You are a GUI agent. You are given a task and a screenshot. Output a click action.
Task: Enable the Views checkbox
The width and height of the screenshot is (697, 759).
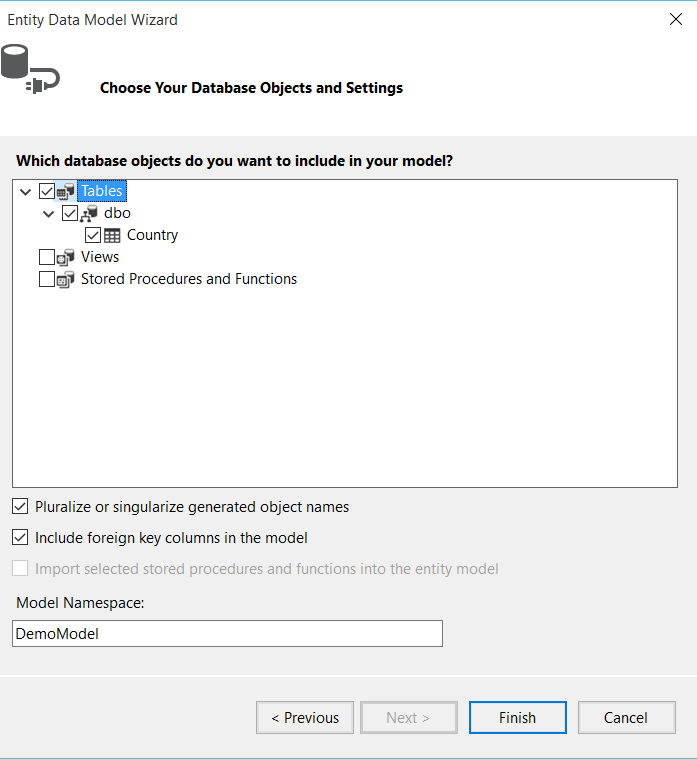47,257
